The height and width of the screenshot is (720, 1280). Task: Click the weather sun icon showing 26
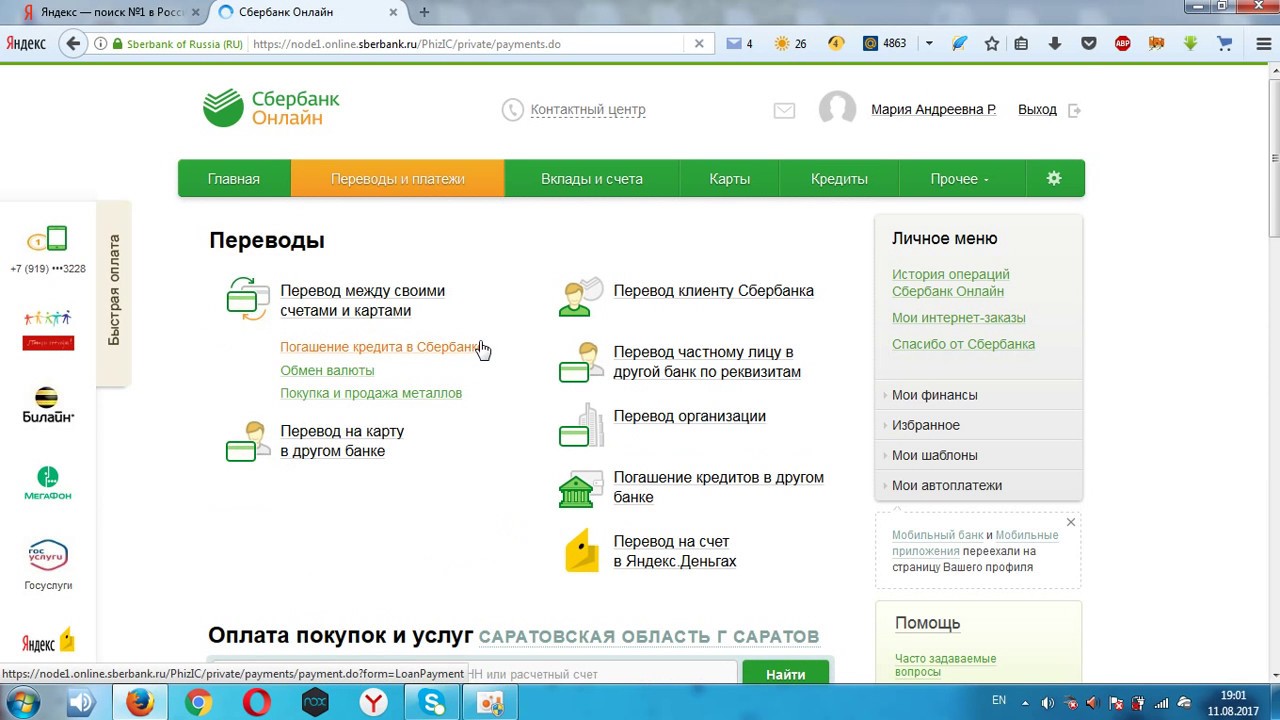790,44
